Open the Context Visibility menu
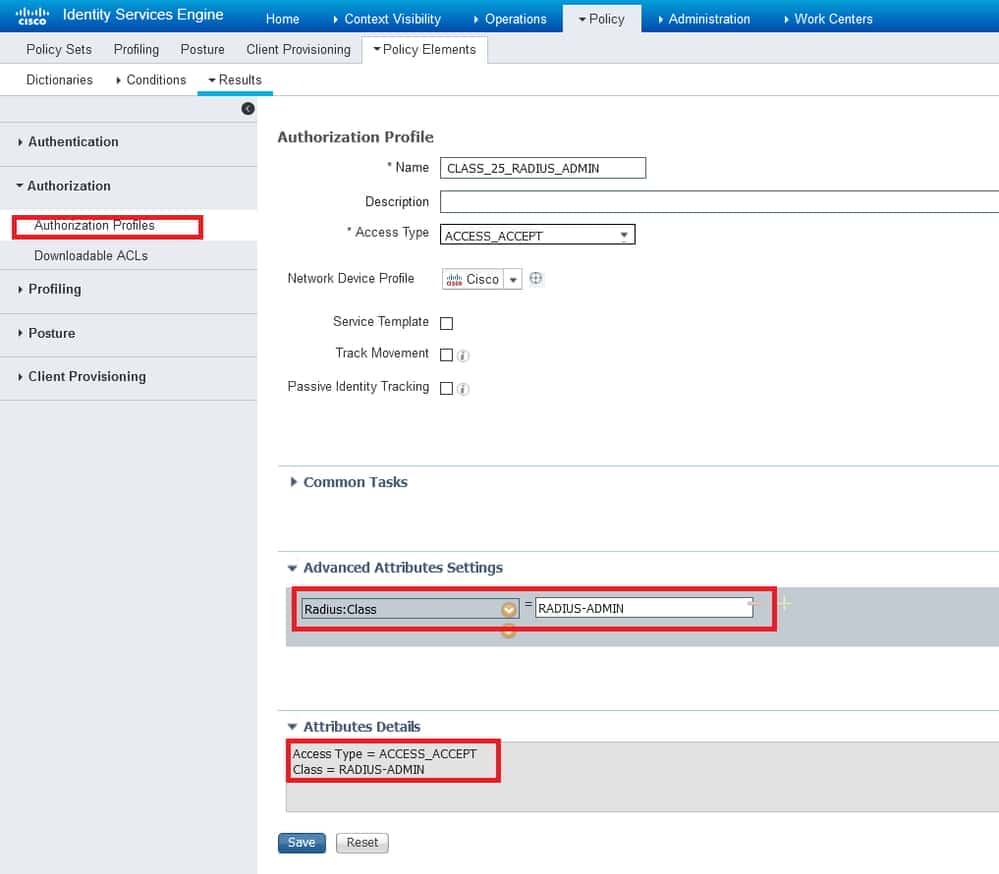 pyautogui.click(x=387, y=19)
